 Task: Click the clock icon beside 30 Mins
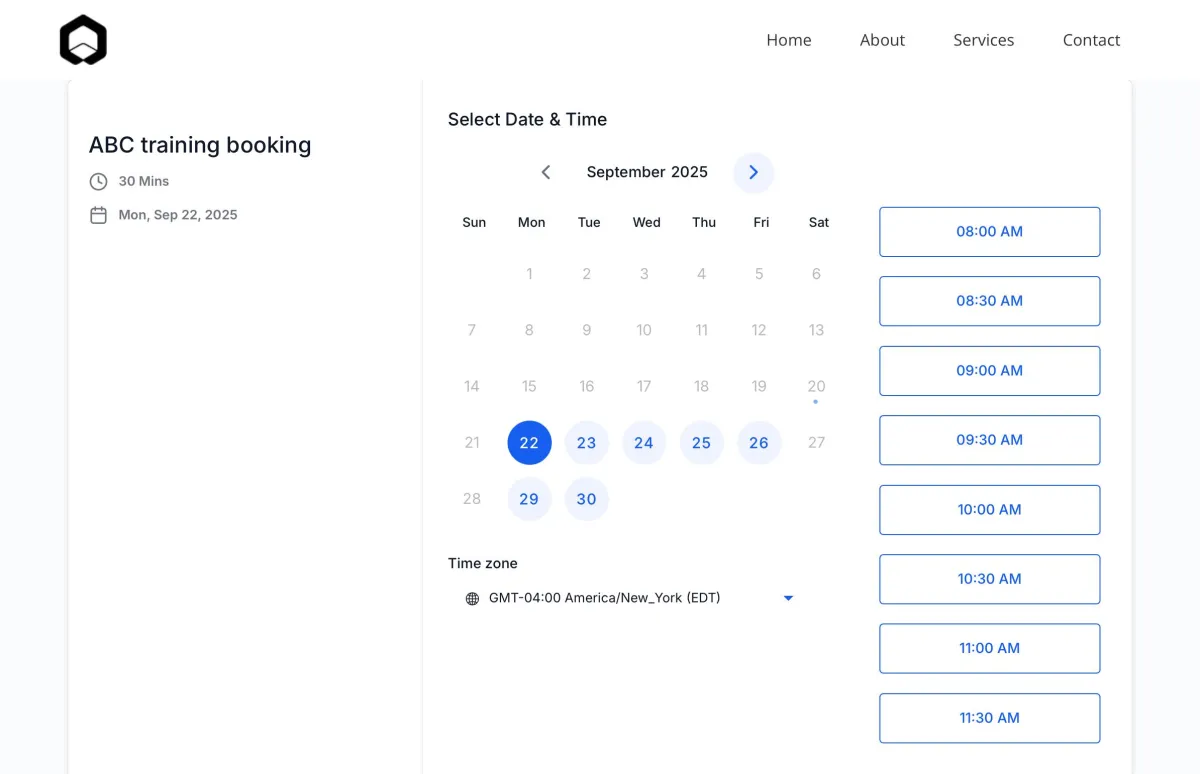pyautogui.click(x=98, y=181)
